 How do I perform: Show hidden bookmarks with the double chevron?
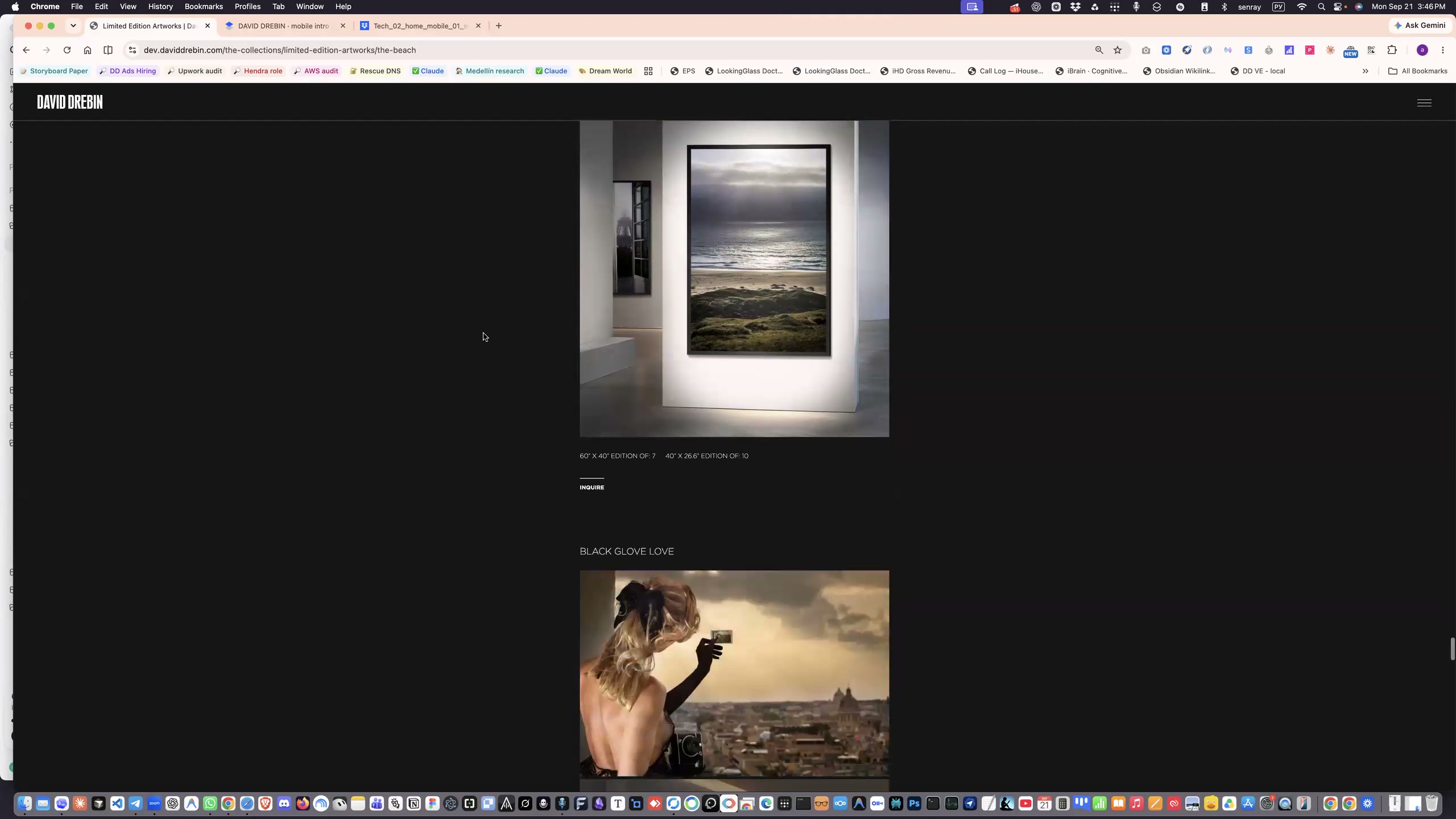pyautogui.click(x=1365, y=71)
